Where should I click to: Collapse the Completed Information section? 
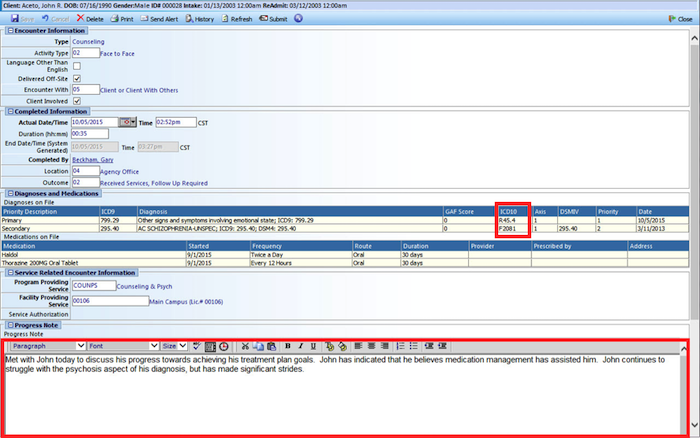[x=10, y=111]
